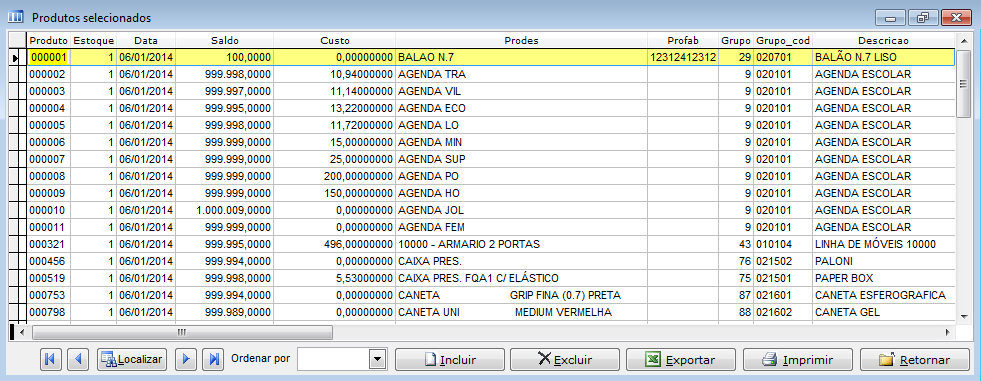Click the CANETA ESFEROGRAFICA description cell
The image size is (981, 381).
[x=883, y=294]
